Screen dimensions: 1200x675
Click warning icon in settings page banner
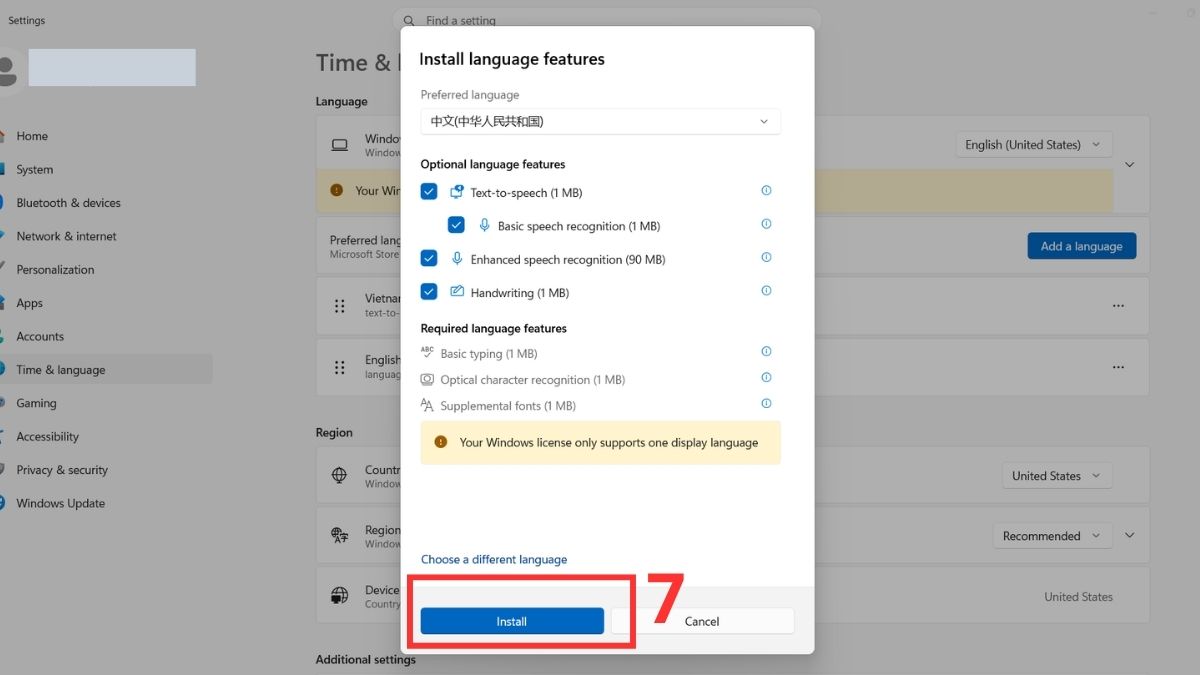[337, 190]
